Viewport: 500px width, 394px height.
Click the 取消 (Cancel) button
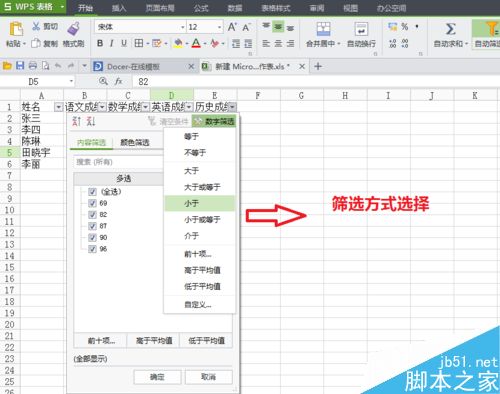click(x=208, y=377)
